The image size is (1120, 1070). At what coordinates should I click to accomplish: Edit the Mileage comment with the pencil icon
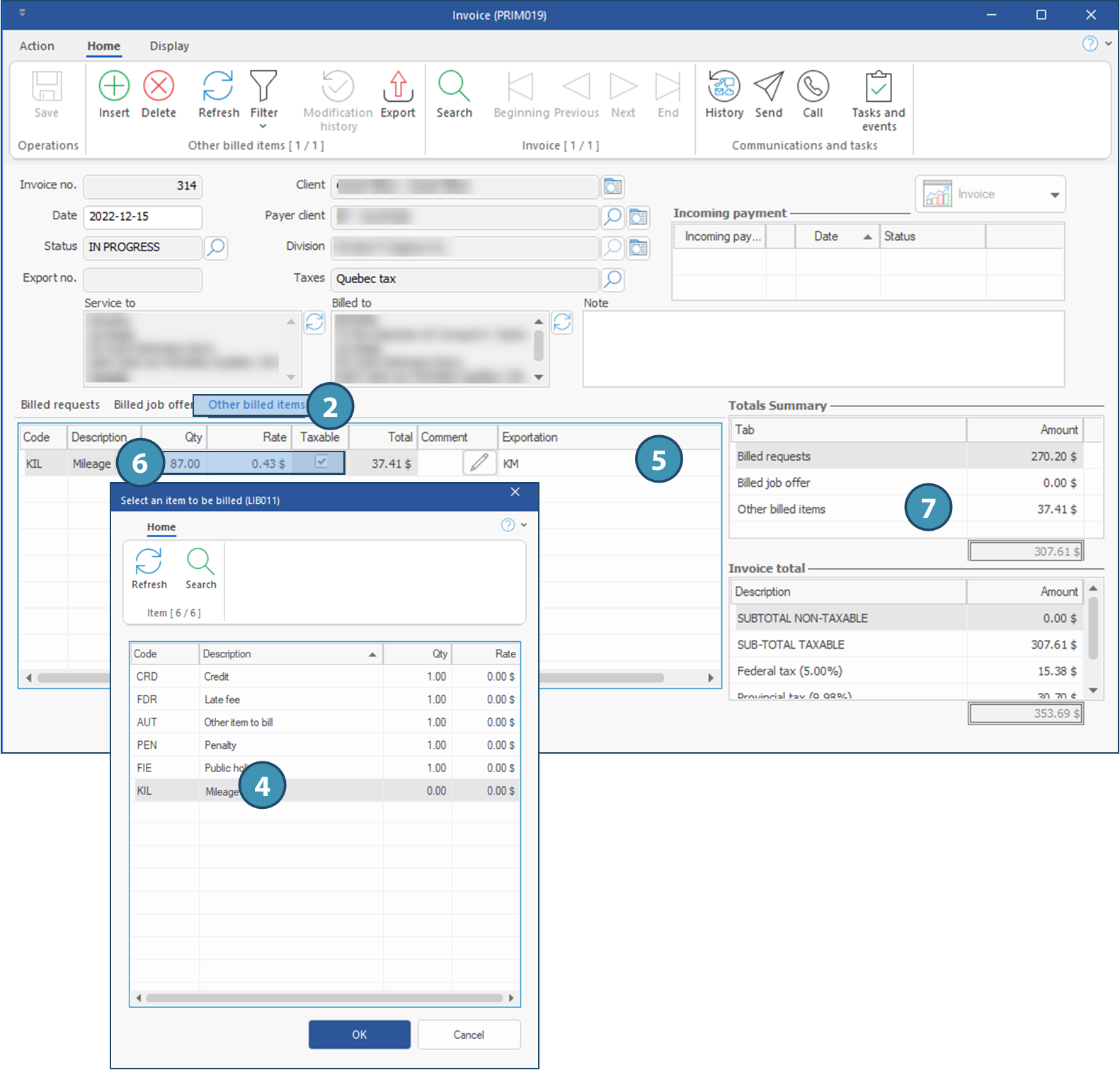click(479, 464)
